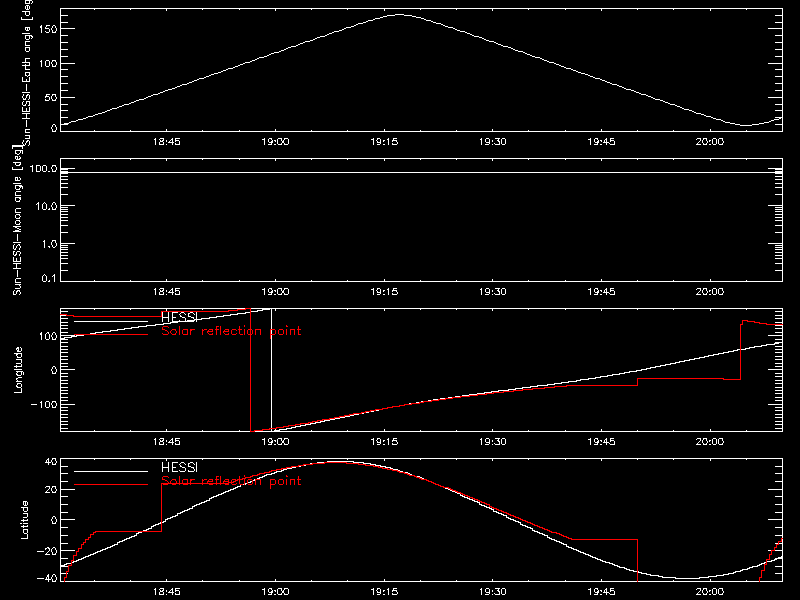This screenshot has width=800, height=600.
Task: Click 19:00 under the Sun-HESSI-Moon angle plot
Action: tap(276, 292)
